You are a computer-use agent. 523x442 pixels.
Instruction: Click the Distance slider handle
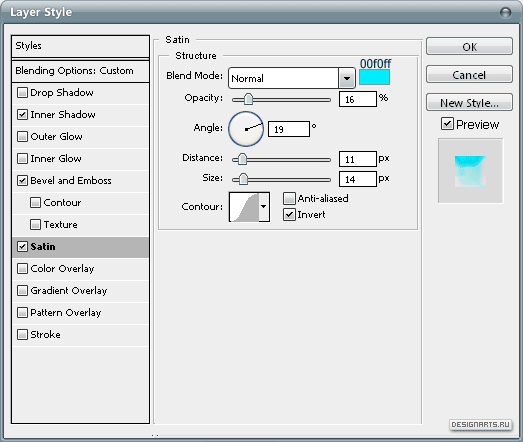point(242,159)
